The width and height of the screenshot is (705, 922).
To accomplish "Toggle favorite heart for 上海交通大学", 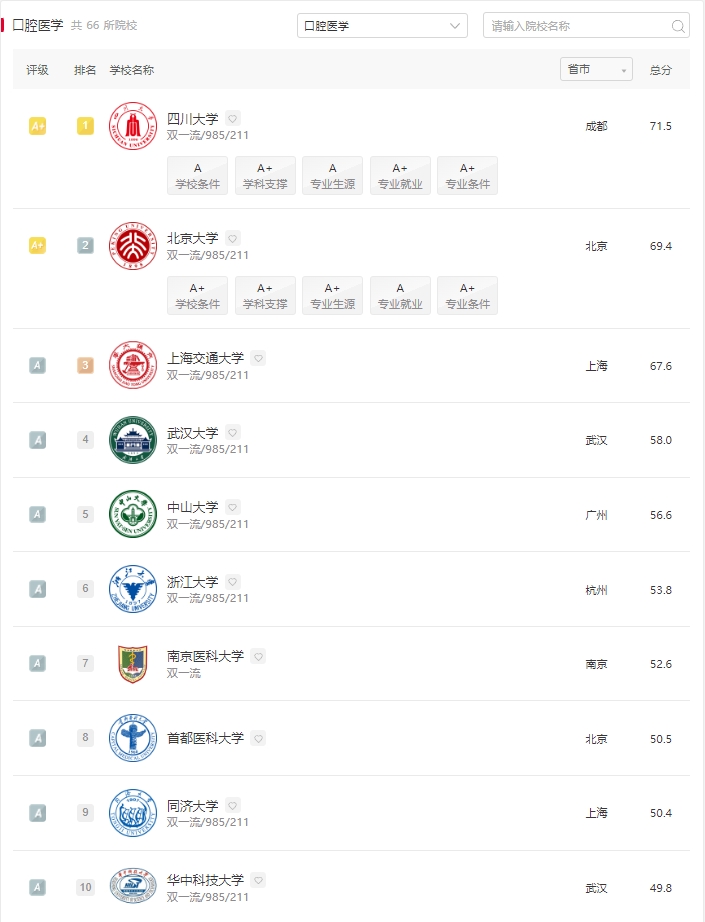I will click(258, 358).
